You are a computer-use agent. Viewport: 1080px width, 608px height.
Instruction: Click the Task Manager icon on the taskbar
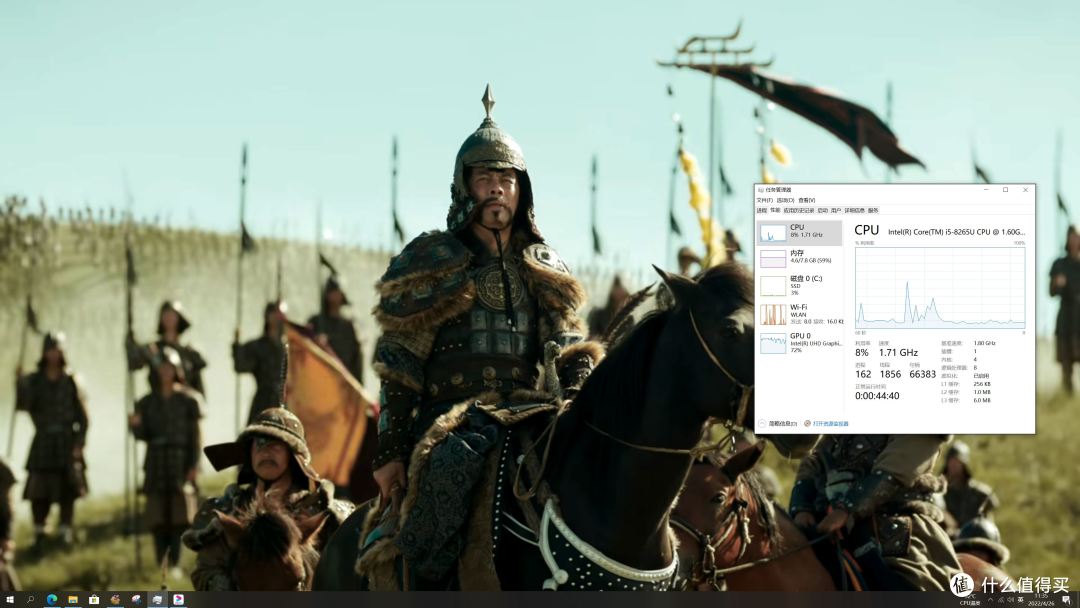[x=157, y=600]
